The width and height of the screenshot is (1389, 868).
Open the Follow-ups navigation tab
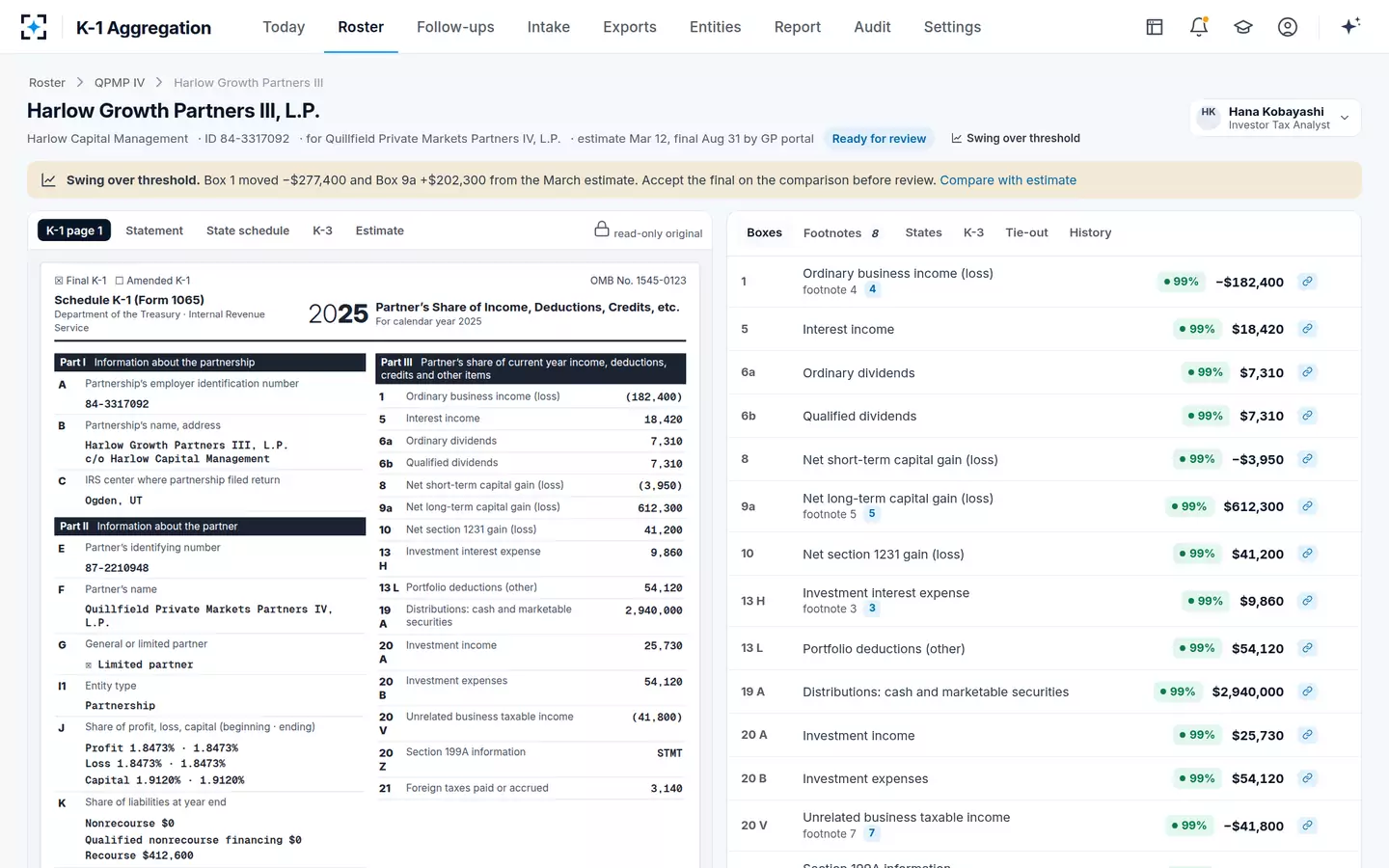(455, 27)
